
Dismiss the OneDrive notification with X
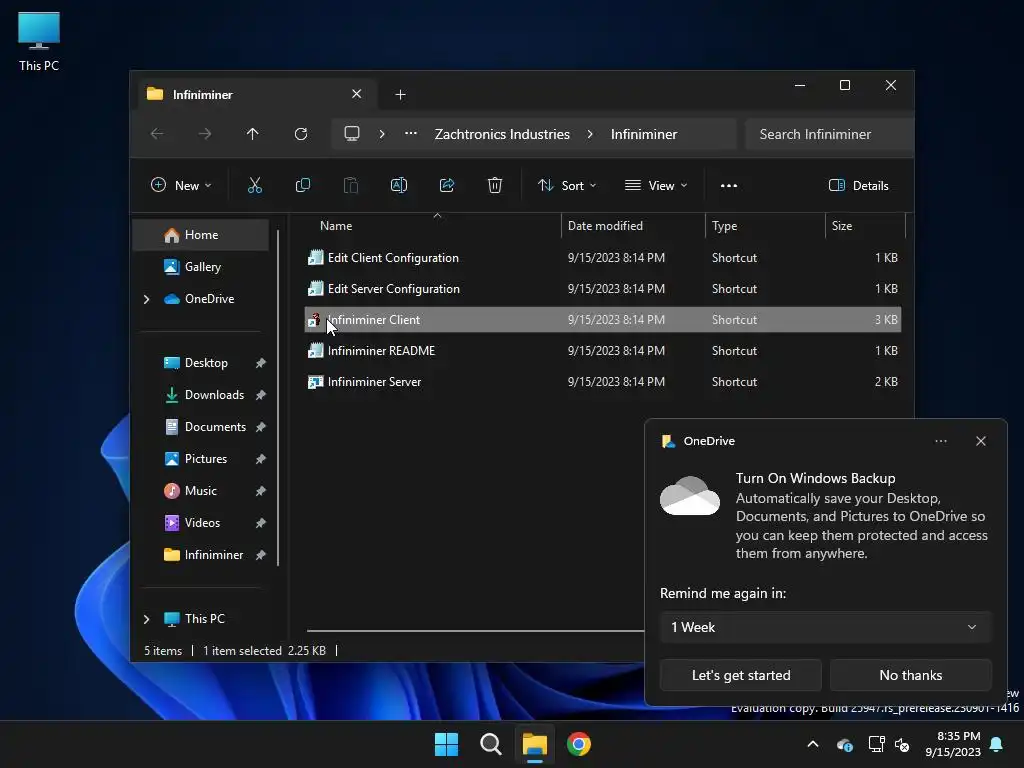[981, 441]
